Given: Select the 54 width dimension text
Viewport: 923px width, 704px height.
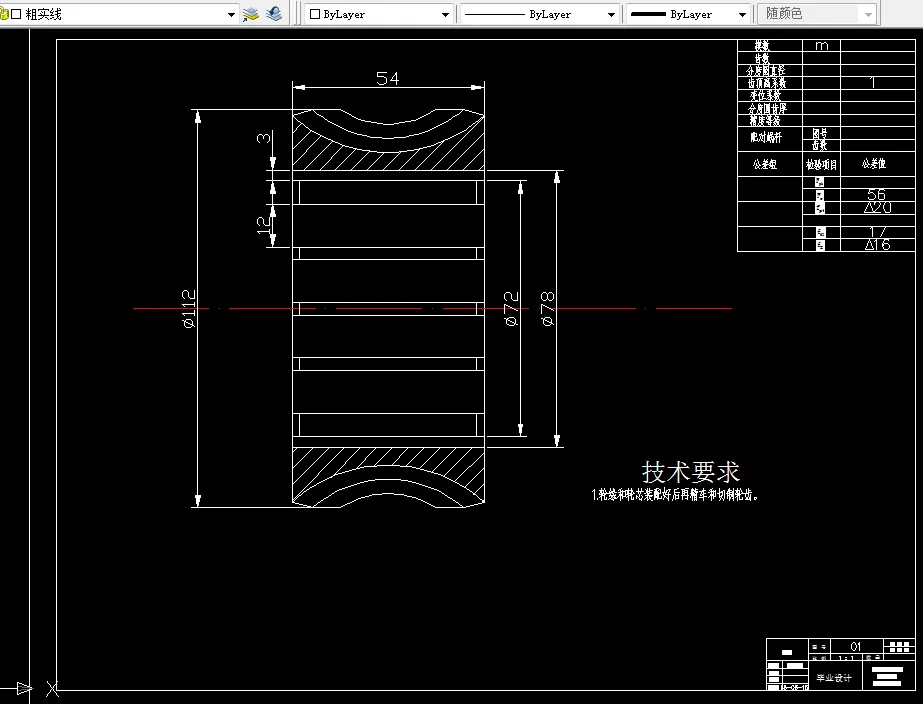Looking at the screenshot, I should click(x=387, y=78).
